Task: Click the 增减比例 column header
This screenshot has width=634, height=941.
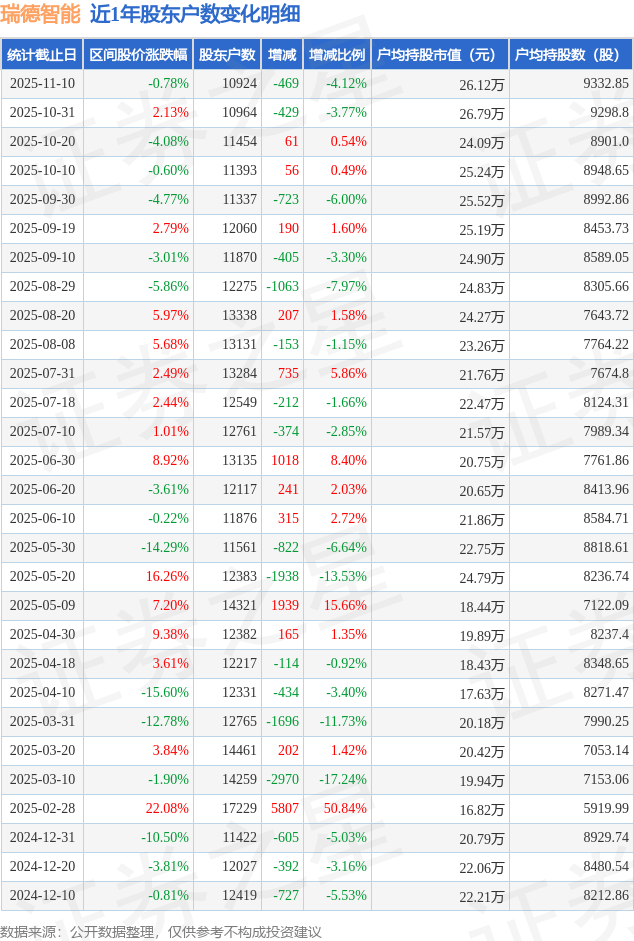Action: 336,55
